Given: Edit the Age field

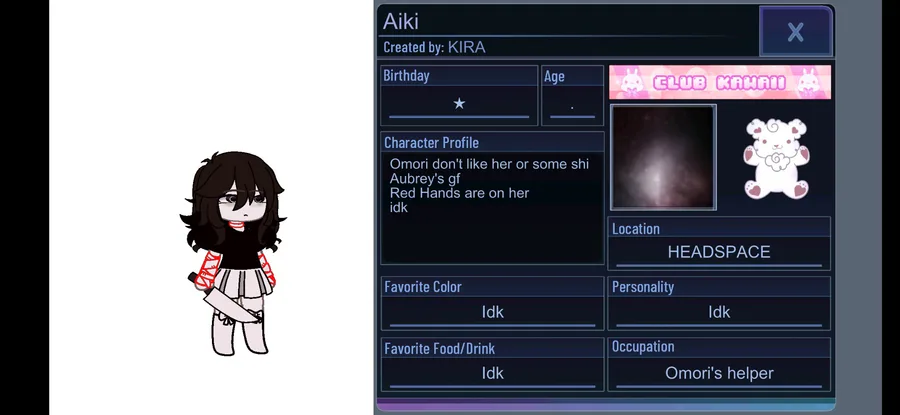Looking at the screenshot, I should coord(572,105).
